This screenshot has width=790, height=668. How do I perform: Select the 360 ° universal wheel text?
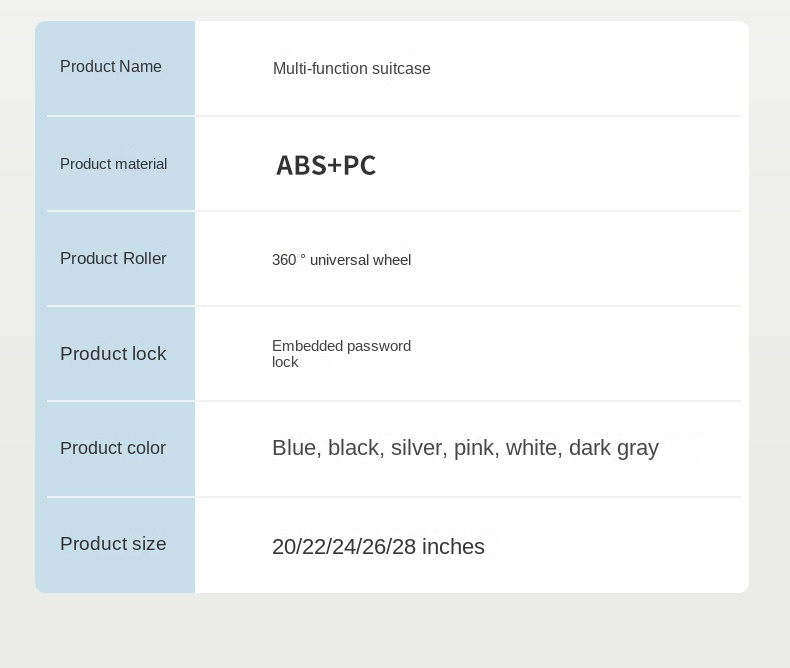pos(341,260)
